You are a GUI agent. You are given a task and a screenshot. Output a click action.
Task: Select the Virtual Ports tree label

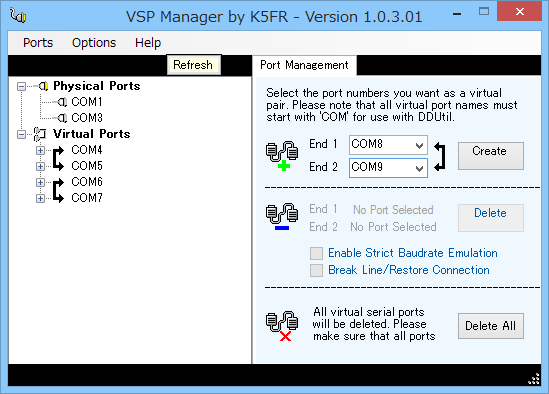click(x=91, y=134)
